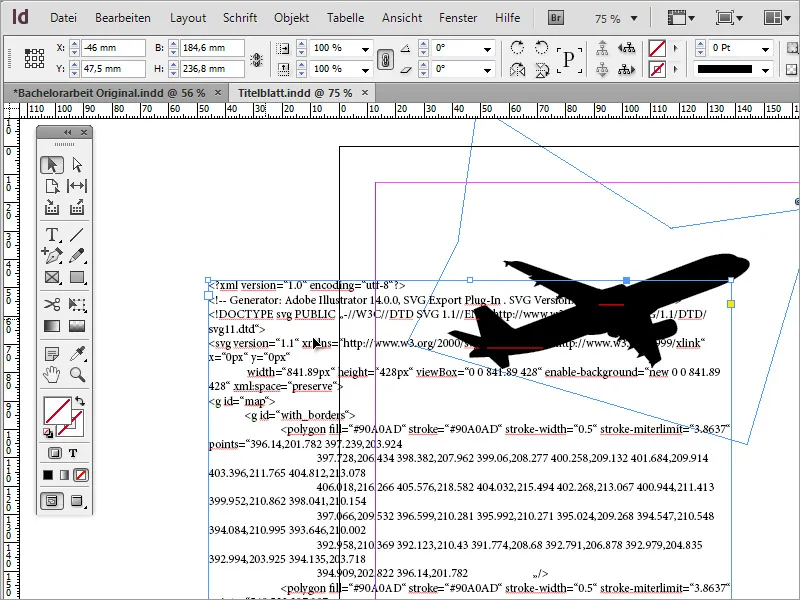
Task: Select the Hand tool
Action: 52,375
